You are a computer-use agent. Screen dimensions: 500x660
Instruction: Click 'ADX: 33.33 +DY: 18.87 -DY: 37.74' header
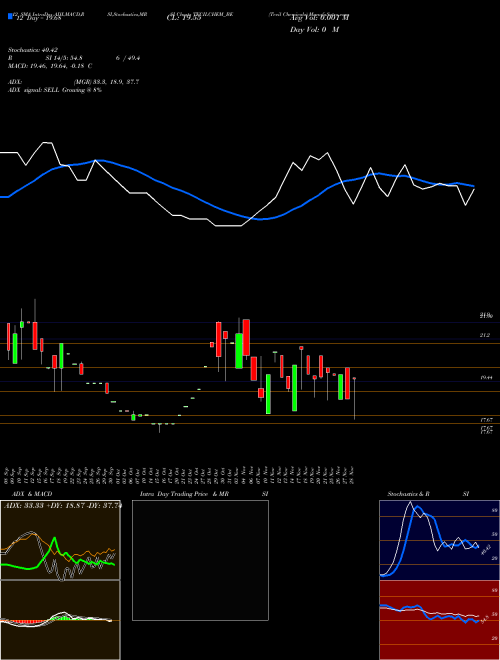point(62,506)
